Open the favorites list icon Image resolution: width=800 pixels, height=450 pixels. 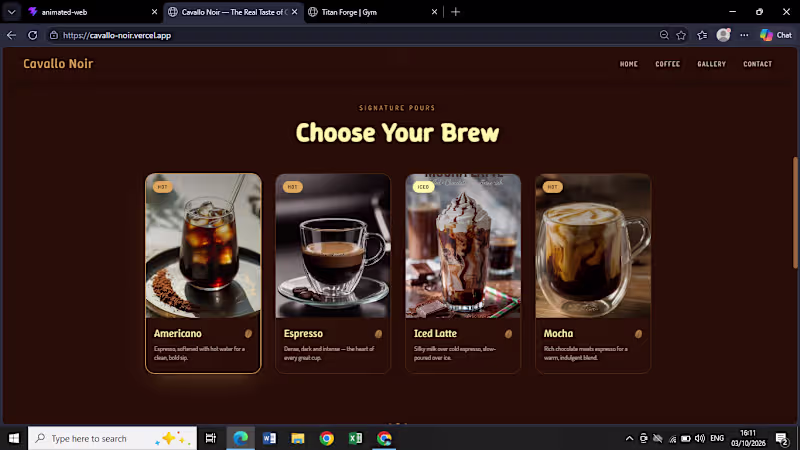(x=703, y=35)
